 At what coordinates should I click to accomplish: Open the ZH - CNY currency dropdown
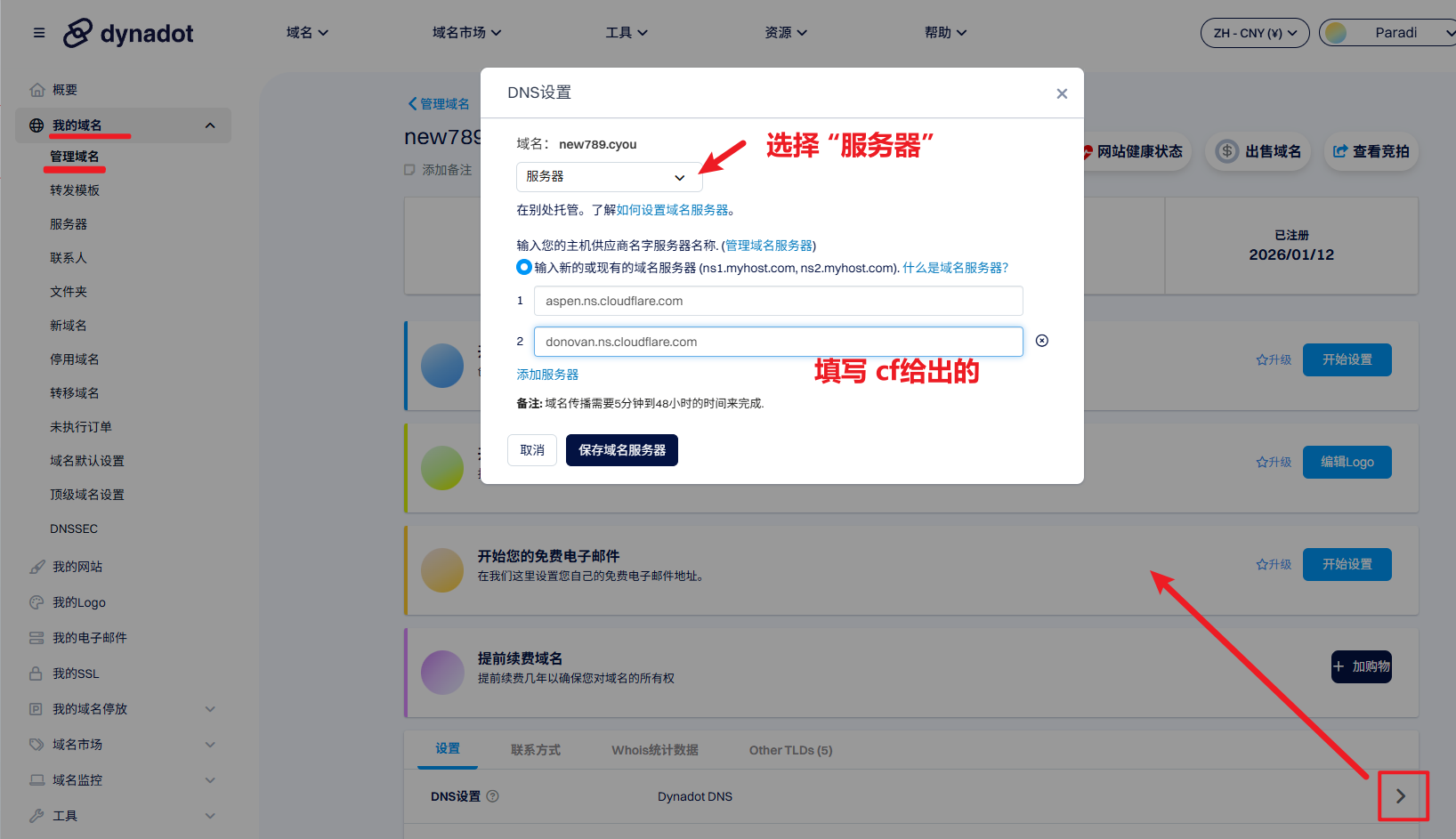coord(1255,33)
